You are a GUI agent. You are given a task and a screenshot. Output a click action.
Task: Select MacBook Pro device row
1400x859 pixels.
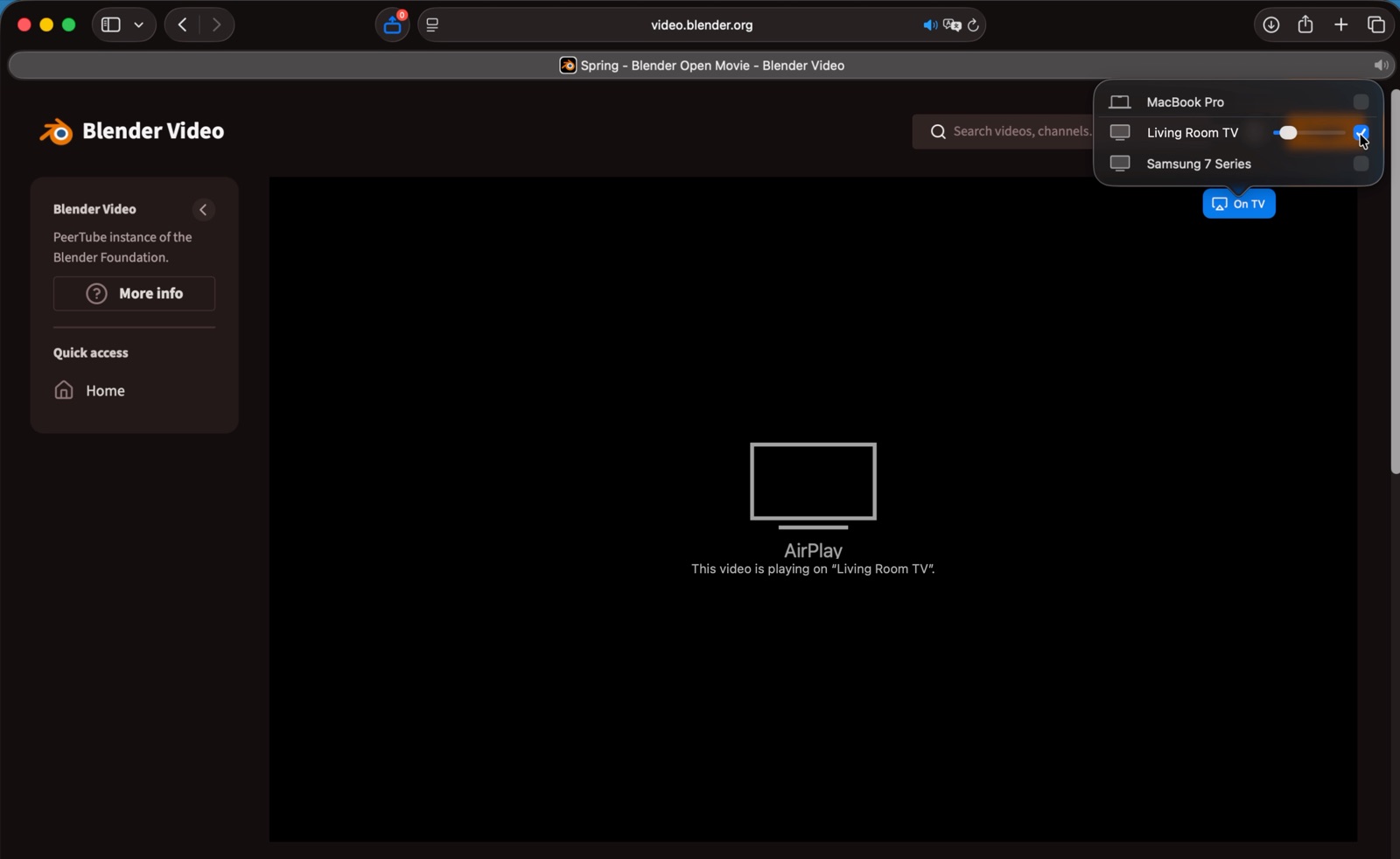point(1238,102)
